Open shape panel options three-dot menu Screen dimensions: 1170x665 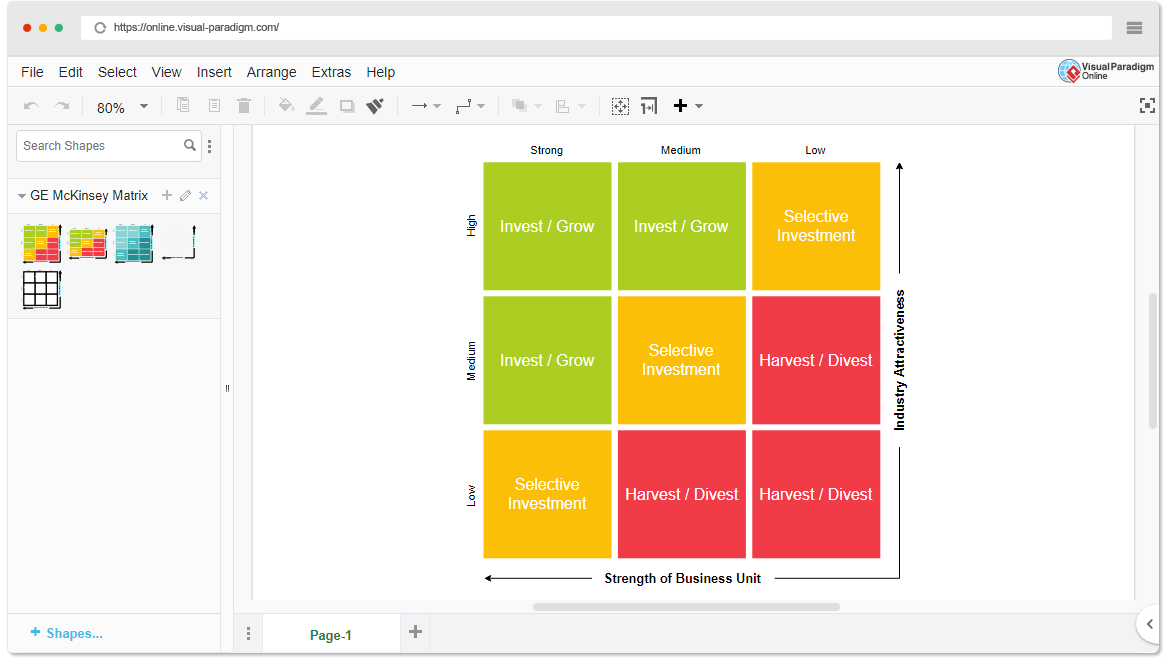click(210, 146)
